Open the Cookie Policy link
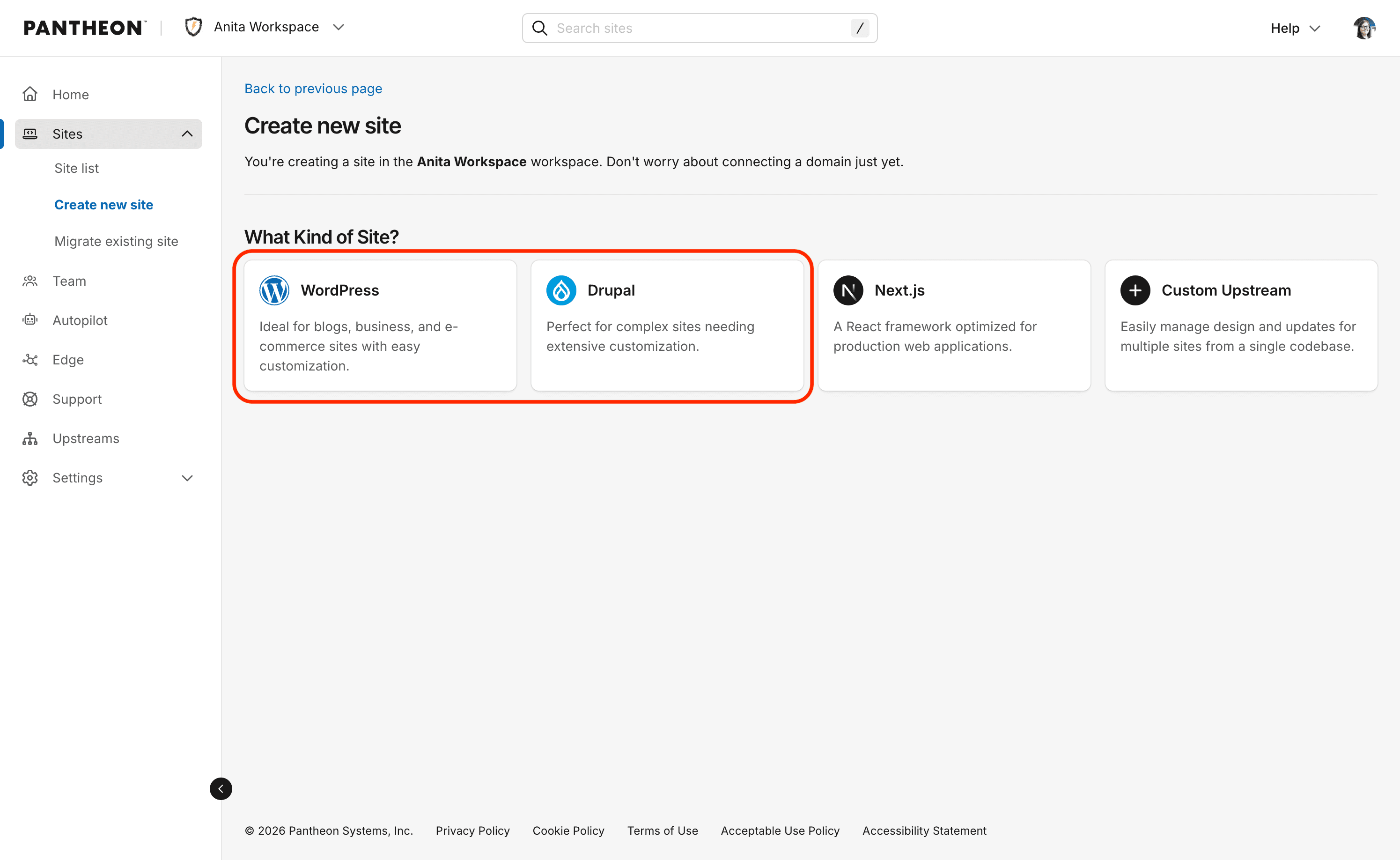 pyautogui.click(x=568, y=830)
